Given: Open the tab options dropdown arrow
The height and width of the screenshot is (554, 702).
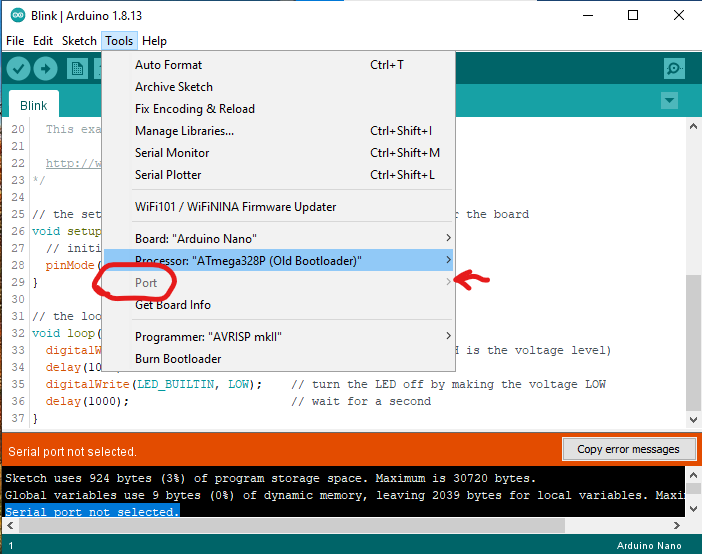Looking at the screenshot, I should pos(669,100).
